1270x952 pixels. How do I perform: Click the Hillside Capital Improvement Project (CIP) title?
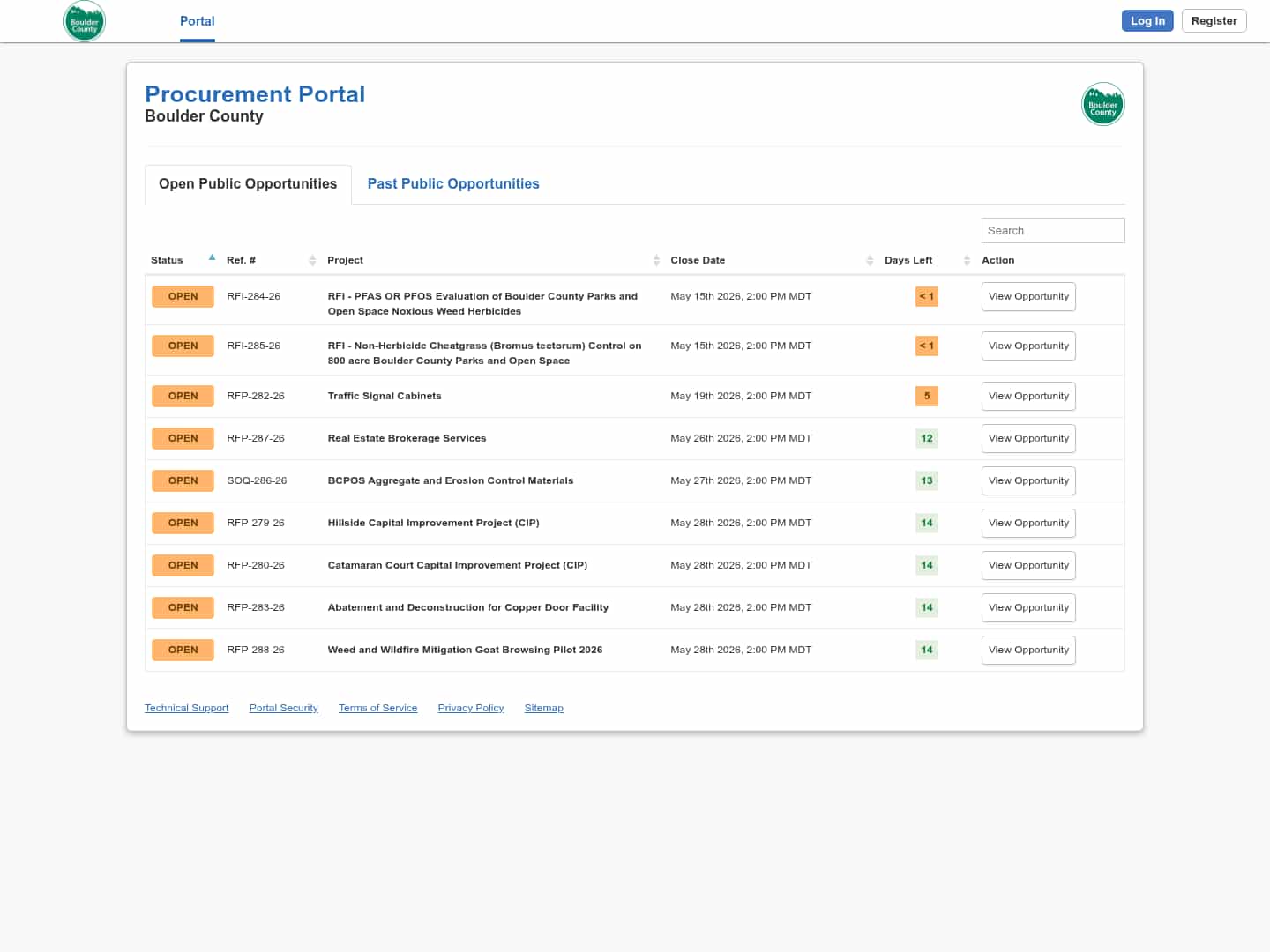433,523
